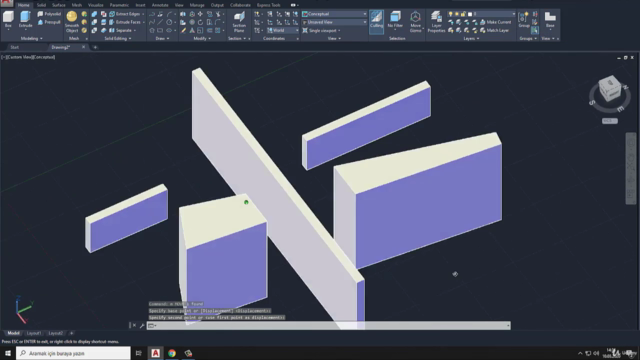This screenshot has height=360, width=640.
Task: Switch to the Layout2 tab
Action: [x=56, y=333]
